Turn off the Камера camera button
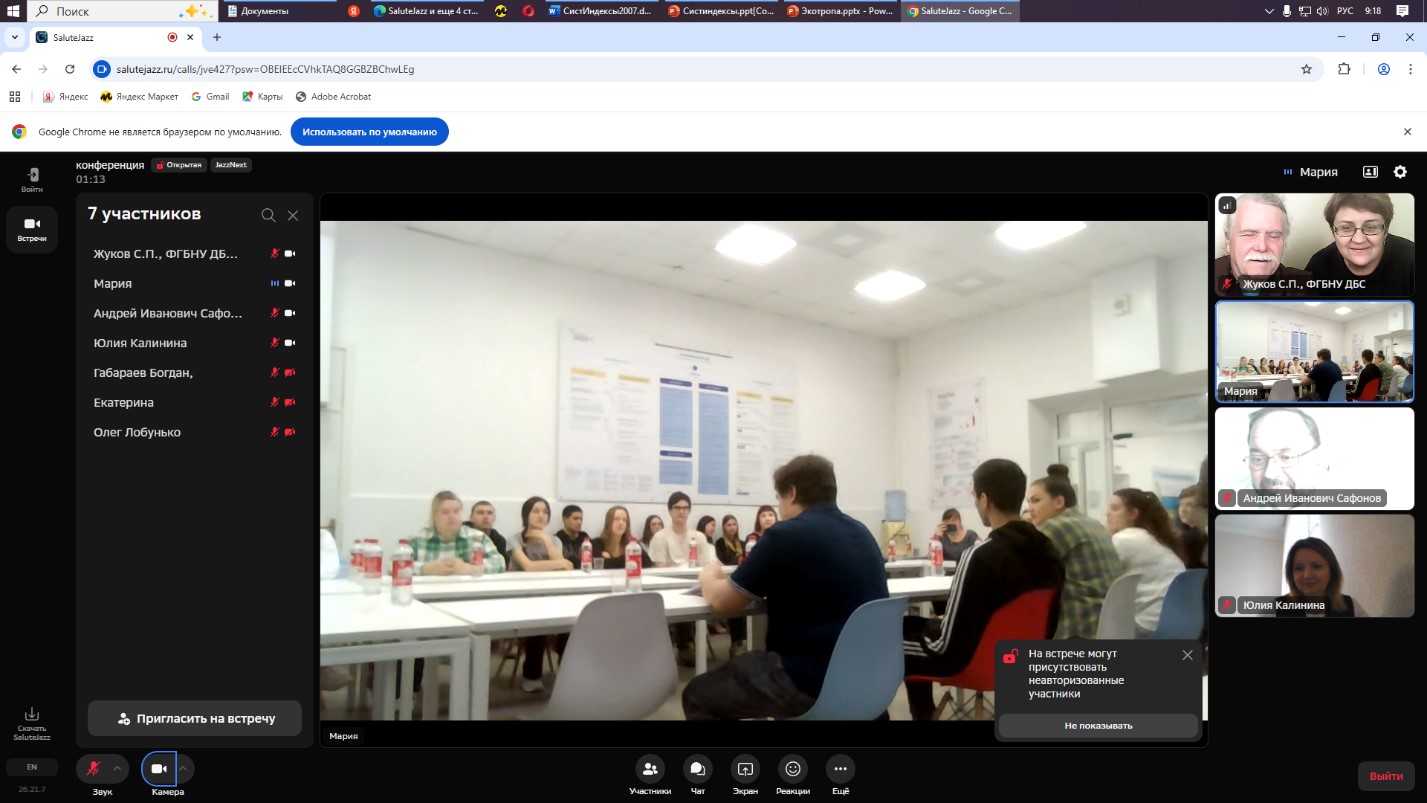The image size is (1427, 803). click(159, 769)
